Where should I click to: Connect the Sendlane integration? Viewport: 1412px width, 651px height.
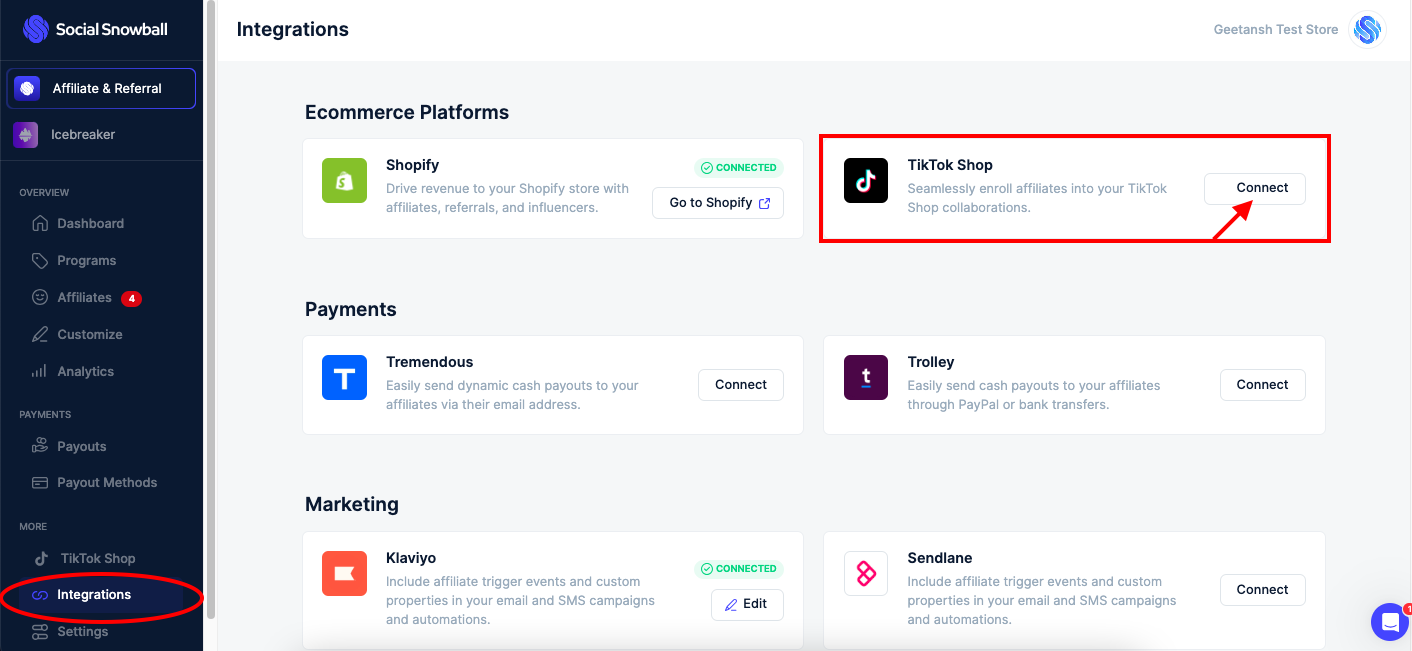pyautogui.click(x=1263, y=589)
